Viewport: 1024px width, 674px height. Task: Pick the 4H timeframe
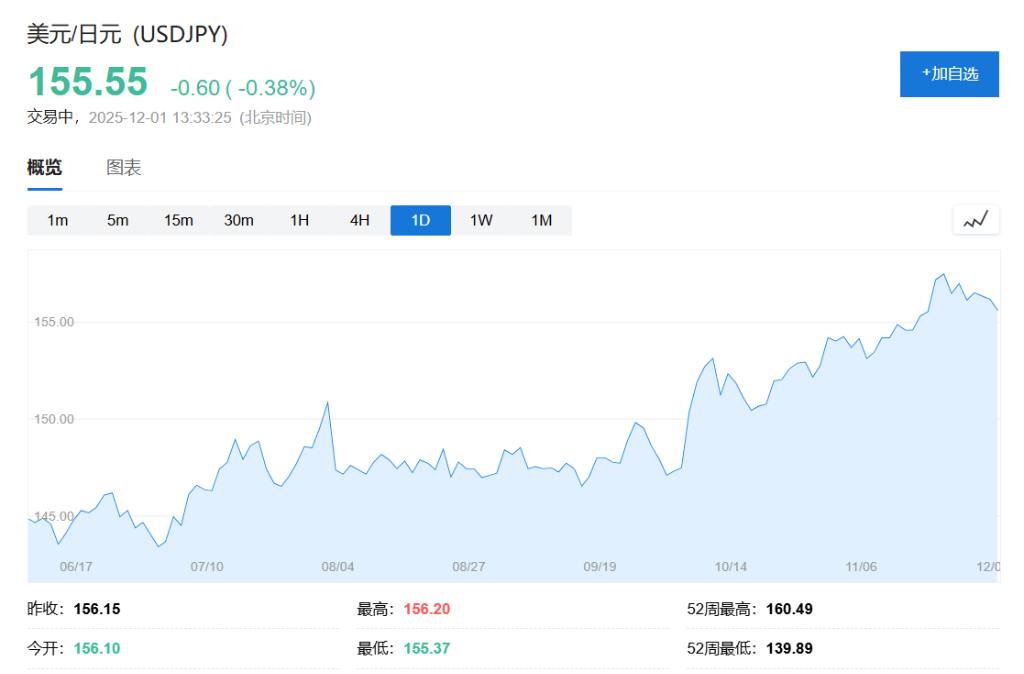click(x=360, y=220)
